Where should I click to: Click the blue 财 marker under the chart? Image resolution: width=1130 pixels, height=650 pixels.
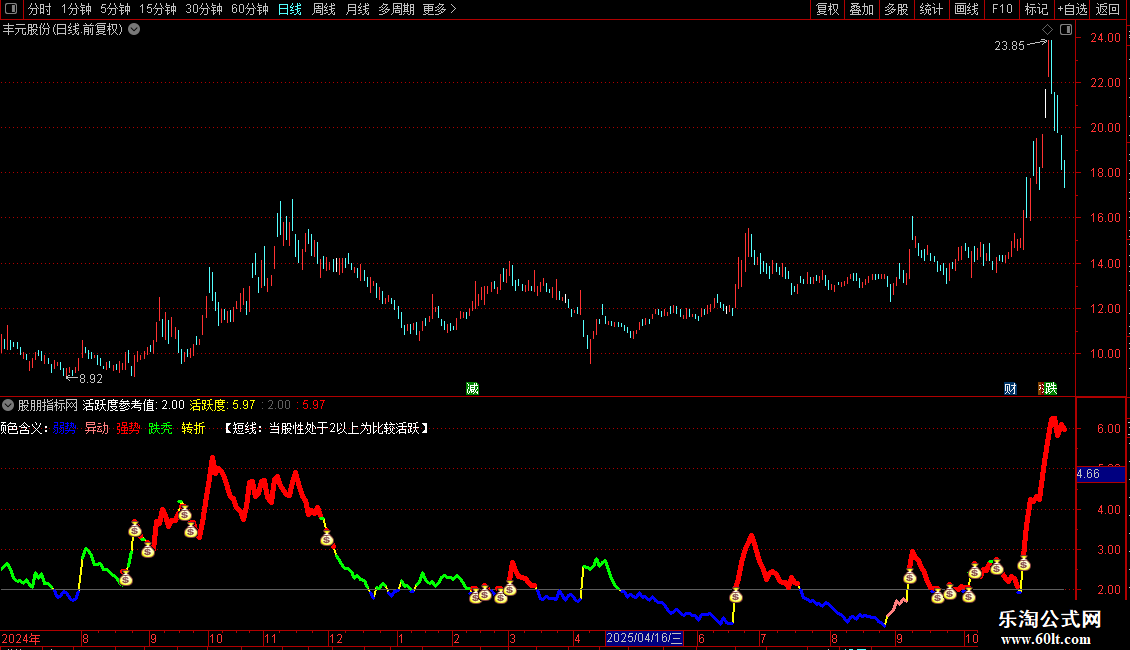point(1010,388)
